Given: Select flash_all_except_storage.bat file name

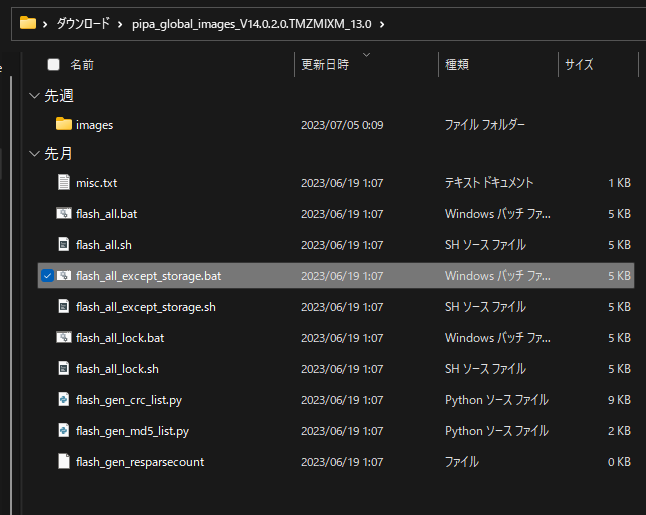Looking at the screenshot, I should [x=148, y=276].
